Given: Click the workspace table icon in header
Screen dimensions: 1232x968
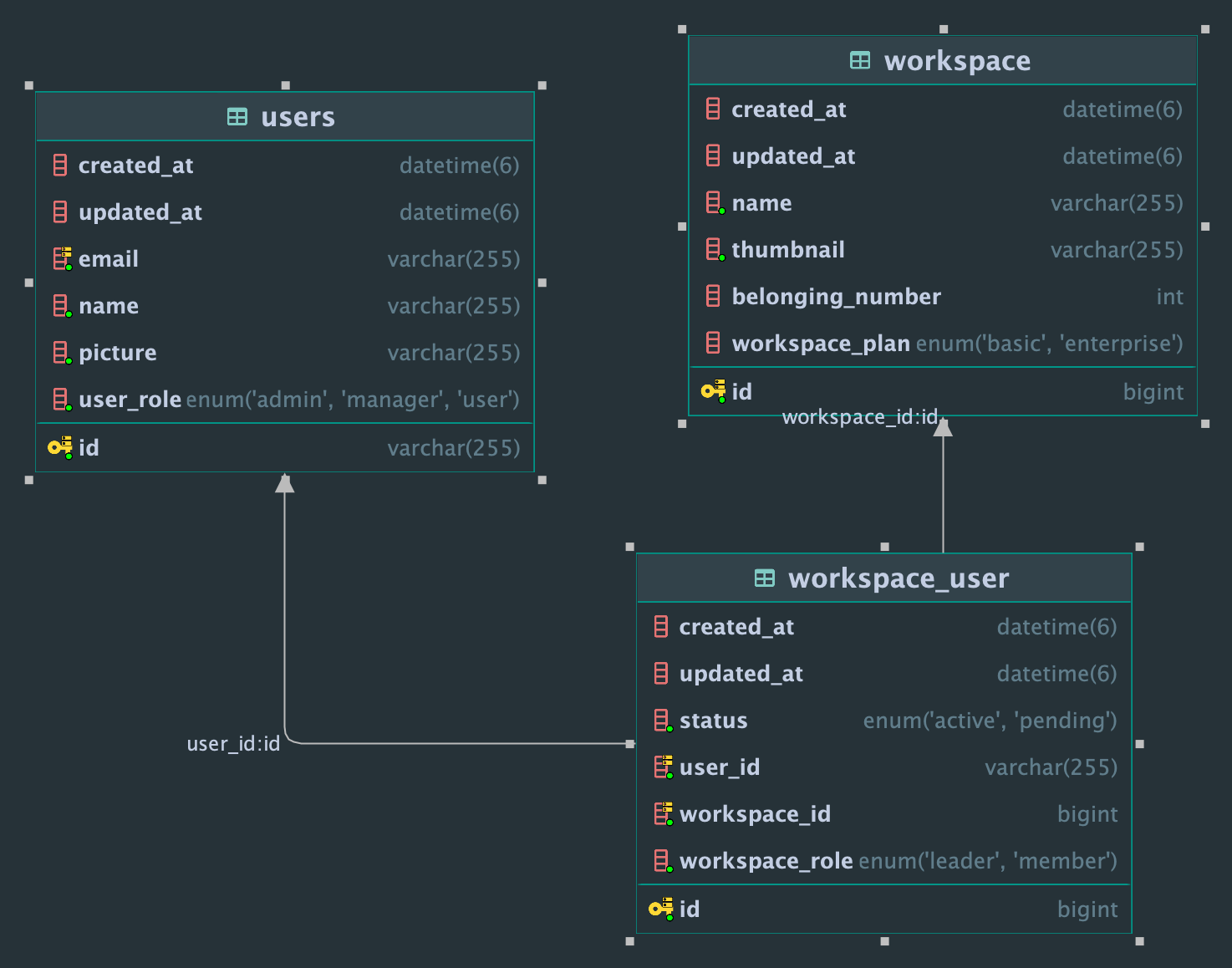Looking at the screenshot, I should tap(860, 60).
